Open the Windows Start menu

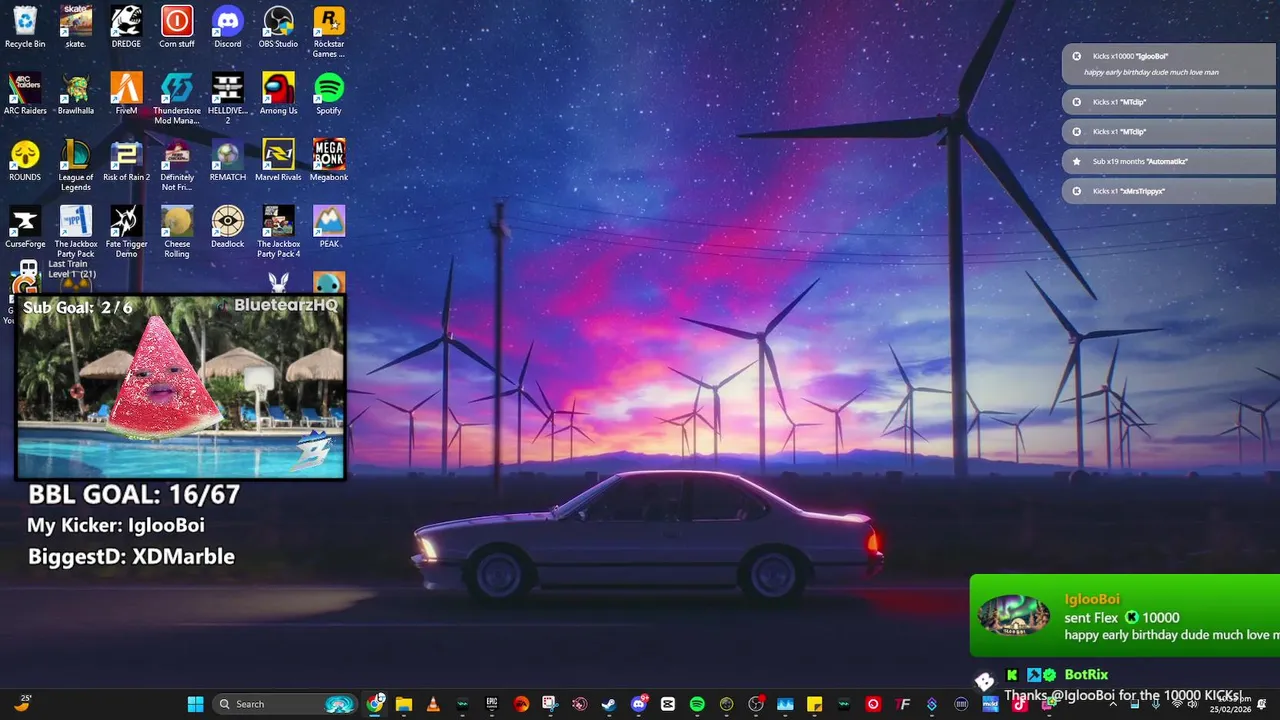point(195,704)
